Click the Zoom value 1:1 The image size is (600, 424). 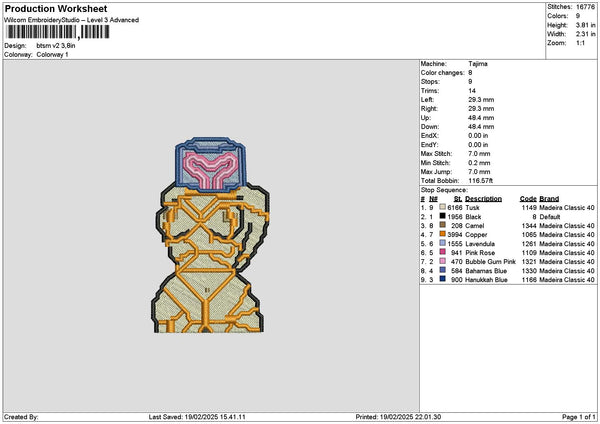pos(580,43)
